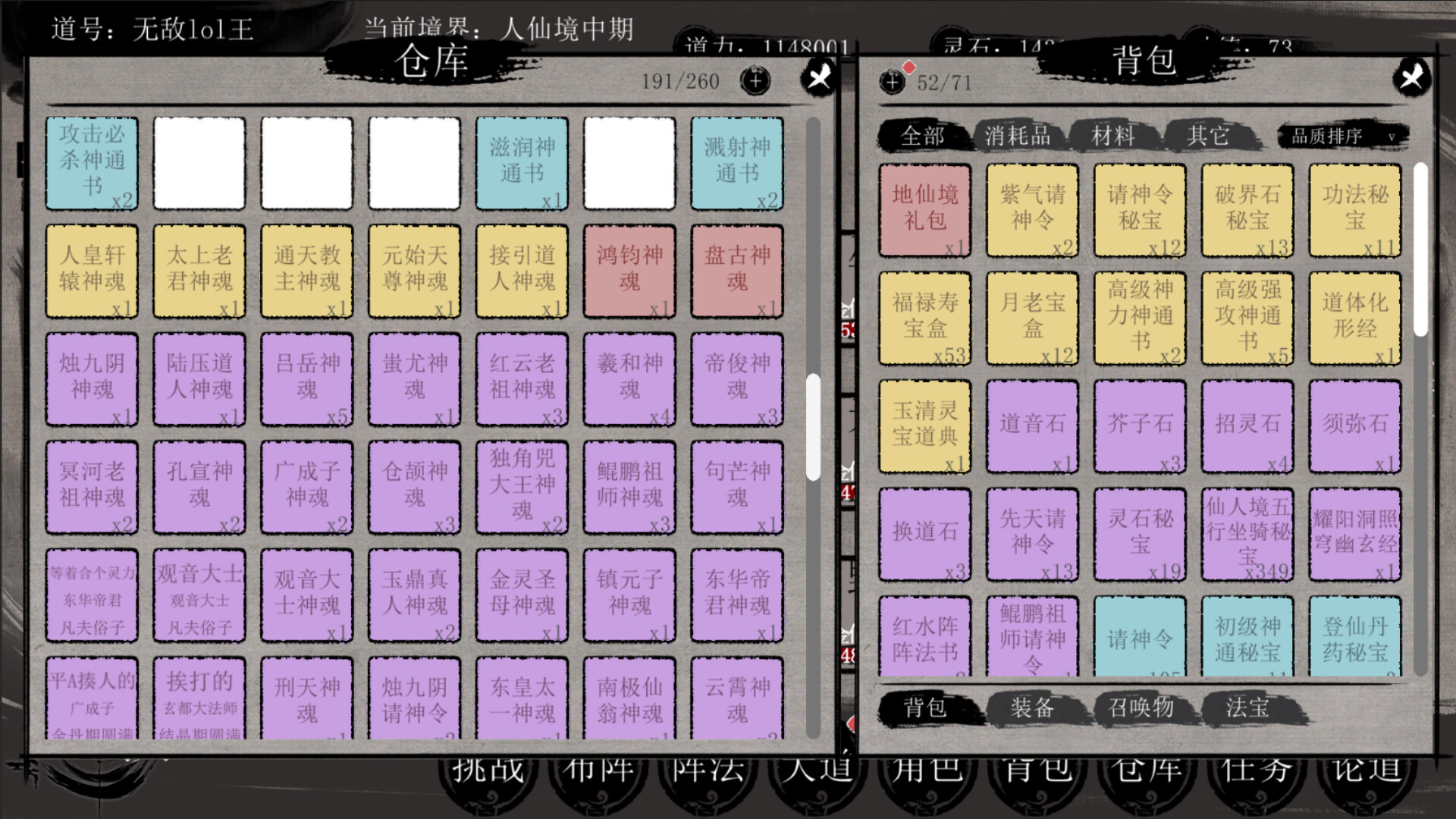
Task: Switch to the 消耗品 filter tab
Action: (x=1017, y=136)
